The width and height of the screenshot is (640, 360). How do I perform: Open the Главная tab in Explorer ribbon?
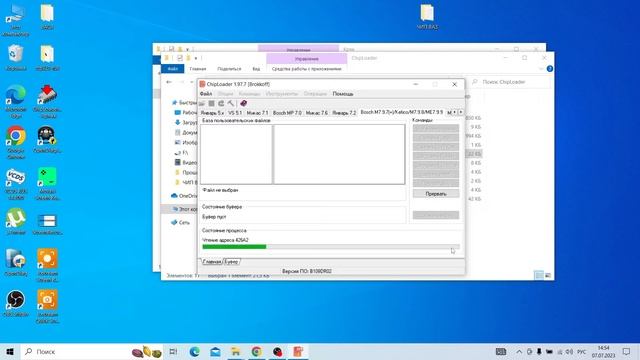[x=198, y=69]
